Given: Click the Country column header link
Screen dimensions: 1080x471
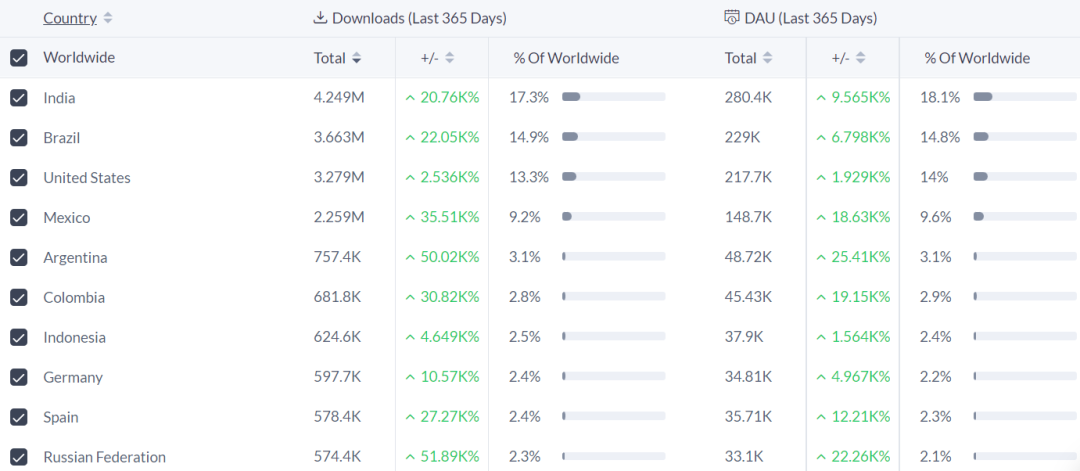Looking at the screenshot, I should pyautogui.click(x=70, y=18).
